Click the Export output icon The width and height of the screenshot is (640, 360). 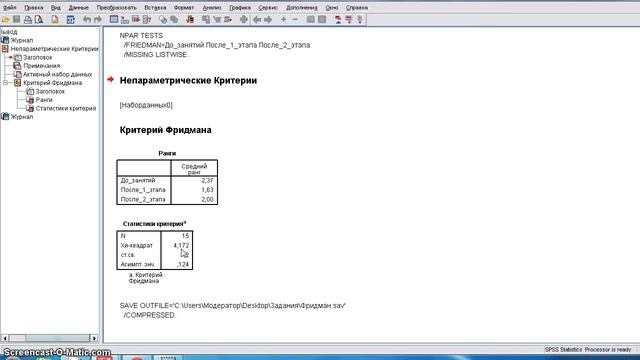(x=55, y=19)
